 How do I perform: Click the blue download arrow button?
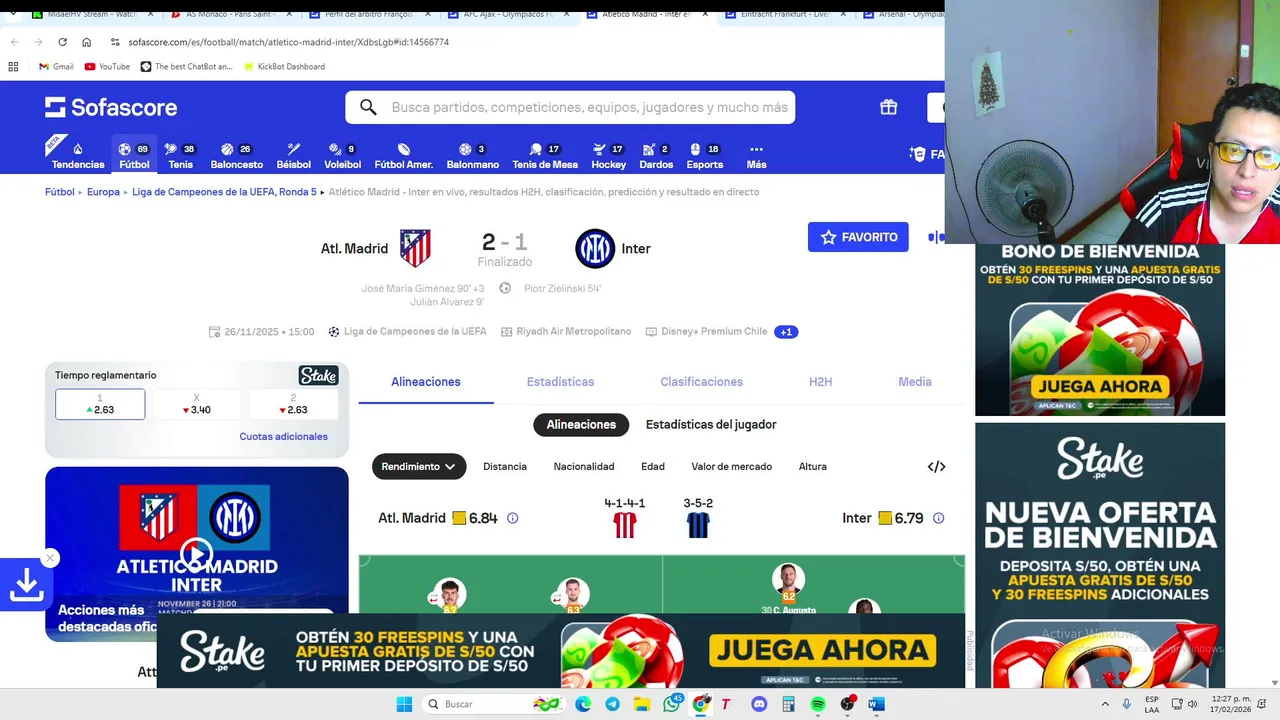pos(26,585)
